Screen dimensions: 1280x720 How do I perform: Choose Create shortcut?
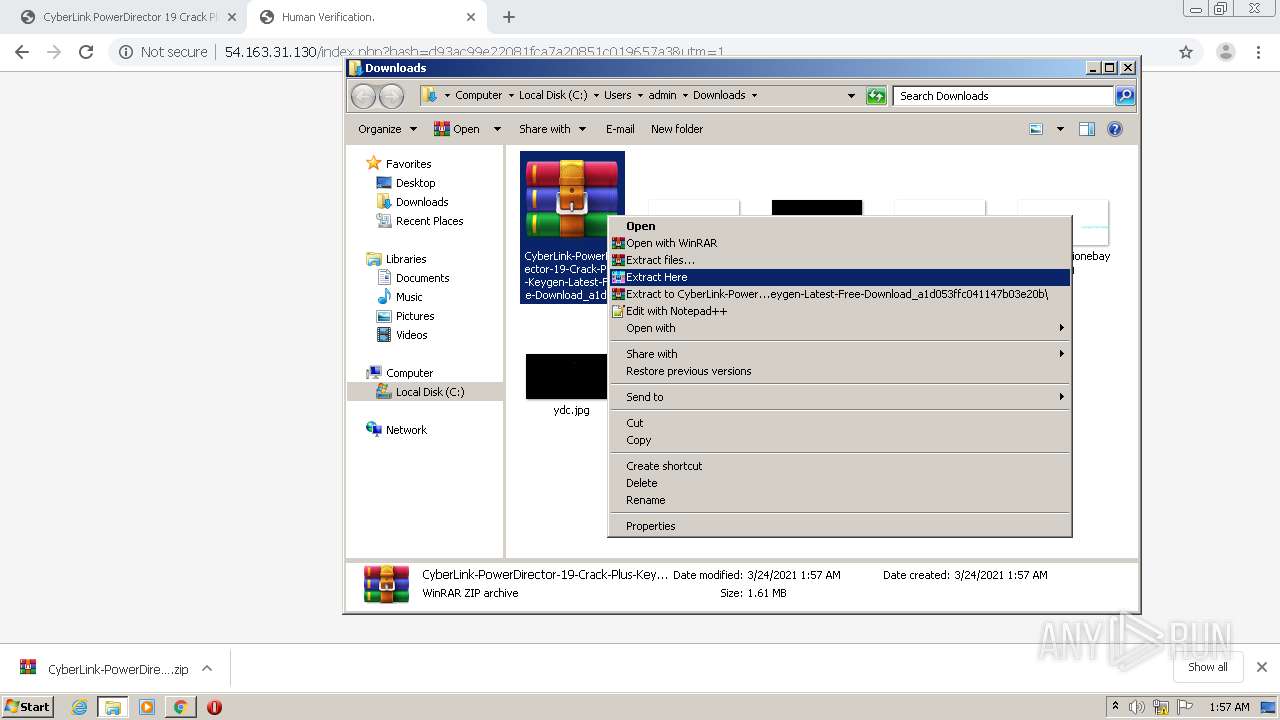point(840,466)
